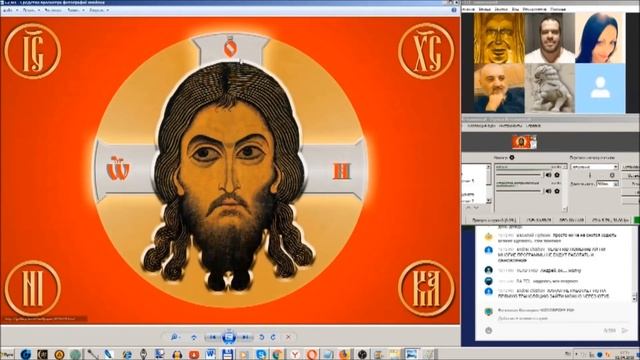Open the floppy disk save taskbar icon

227,354
